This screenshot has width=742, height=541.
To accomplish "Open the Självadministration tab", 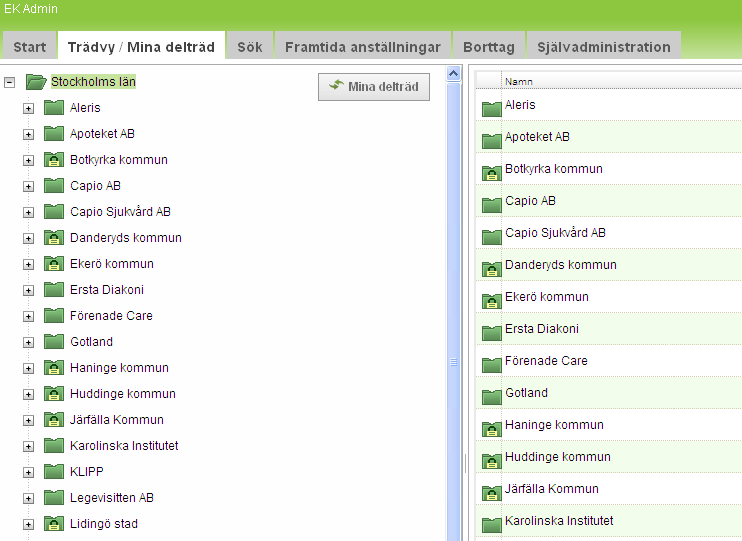I will [x=604, y=46].
